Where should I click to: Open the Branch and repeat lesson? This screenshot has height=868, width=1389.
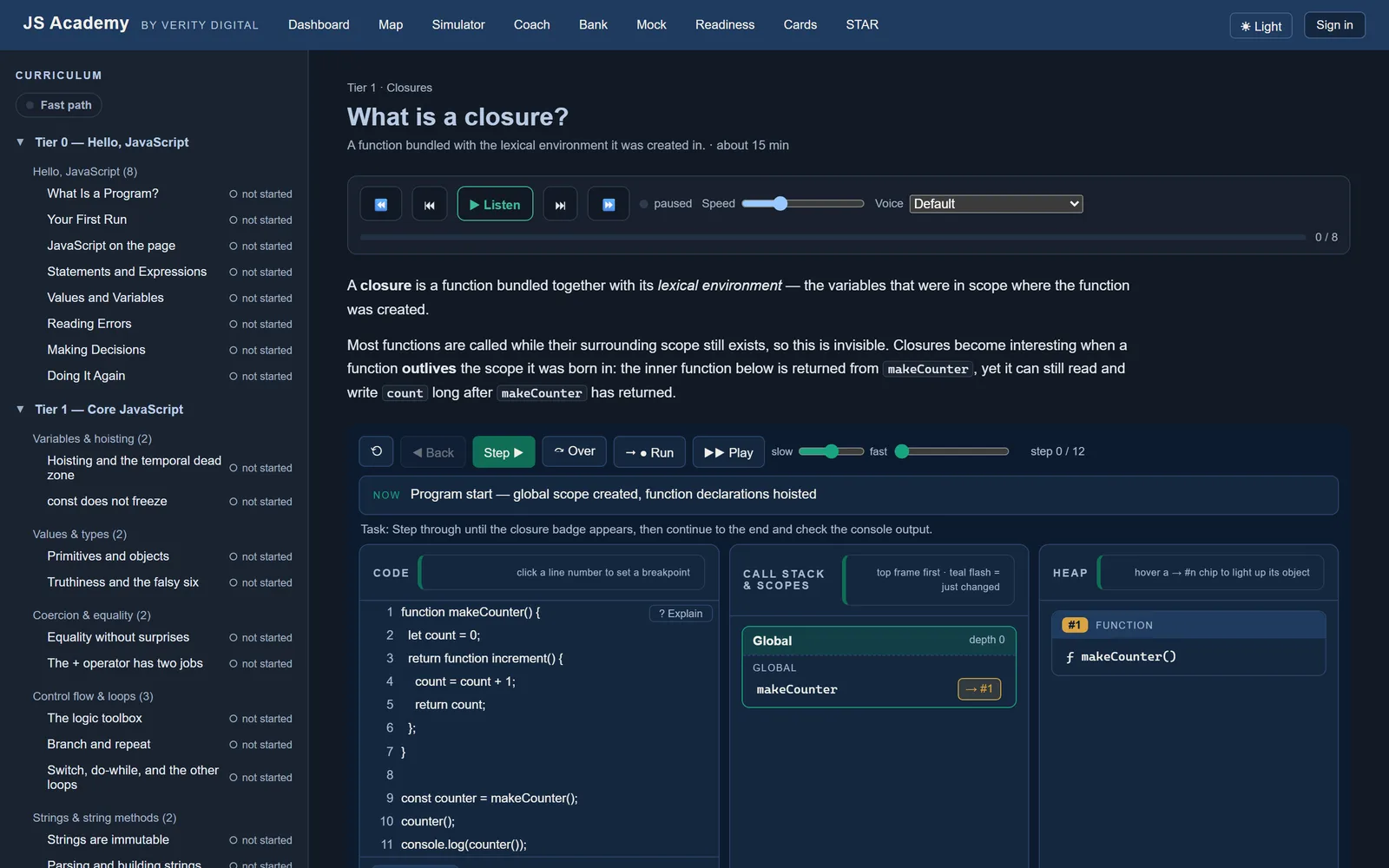click(x=99, y=745)
